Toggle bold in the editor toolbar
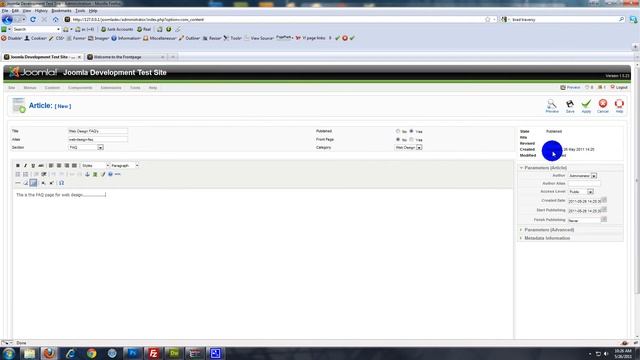 coord(18,166)
